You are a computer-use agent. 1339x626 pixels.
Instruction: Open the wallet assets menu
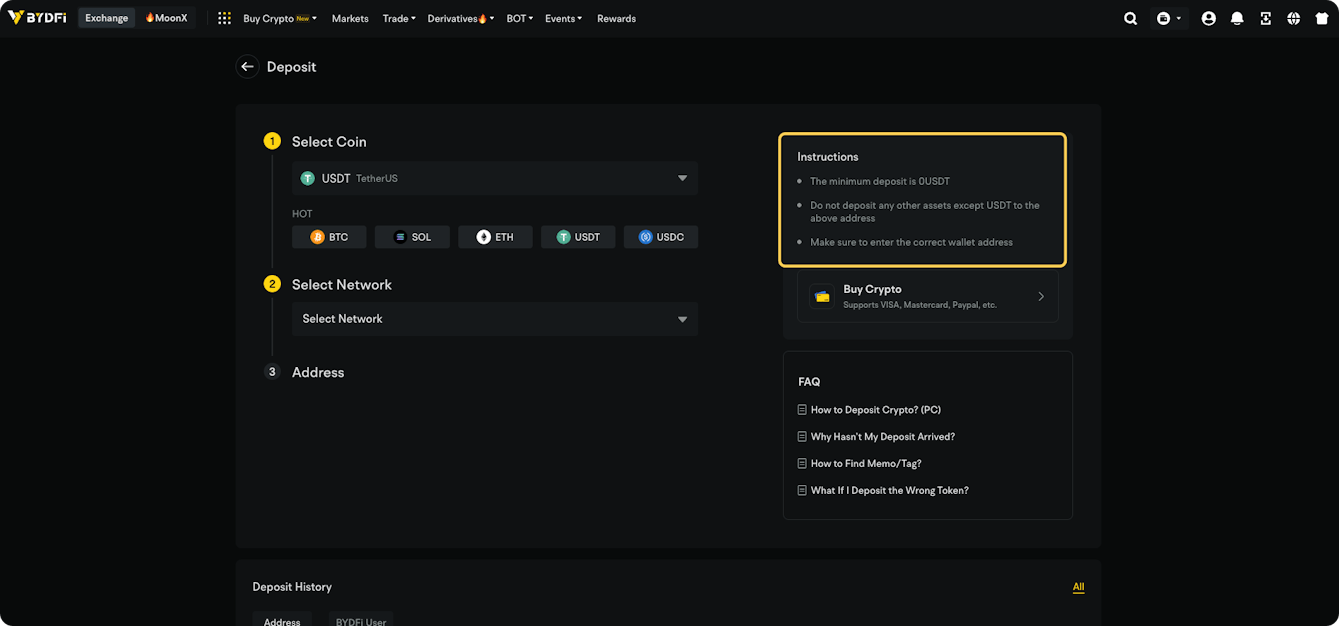[1168, 18]
